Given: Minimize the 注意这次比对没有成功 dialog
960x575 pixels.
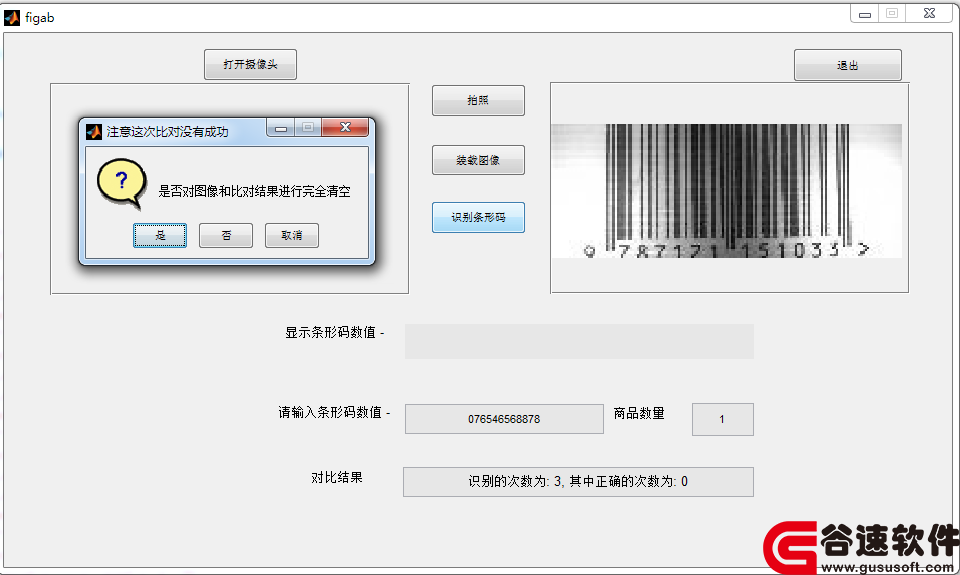Looking at the screenshot, I should [281, 127].
